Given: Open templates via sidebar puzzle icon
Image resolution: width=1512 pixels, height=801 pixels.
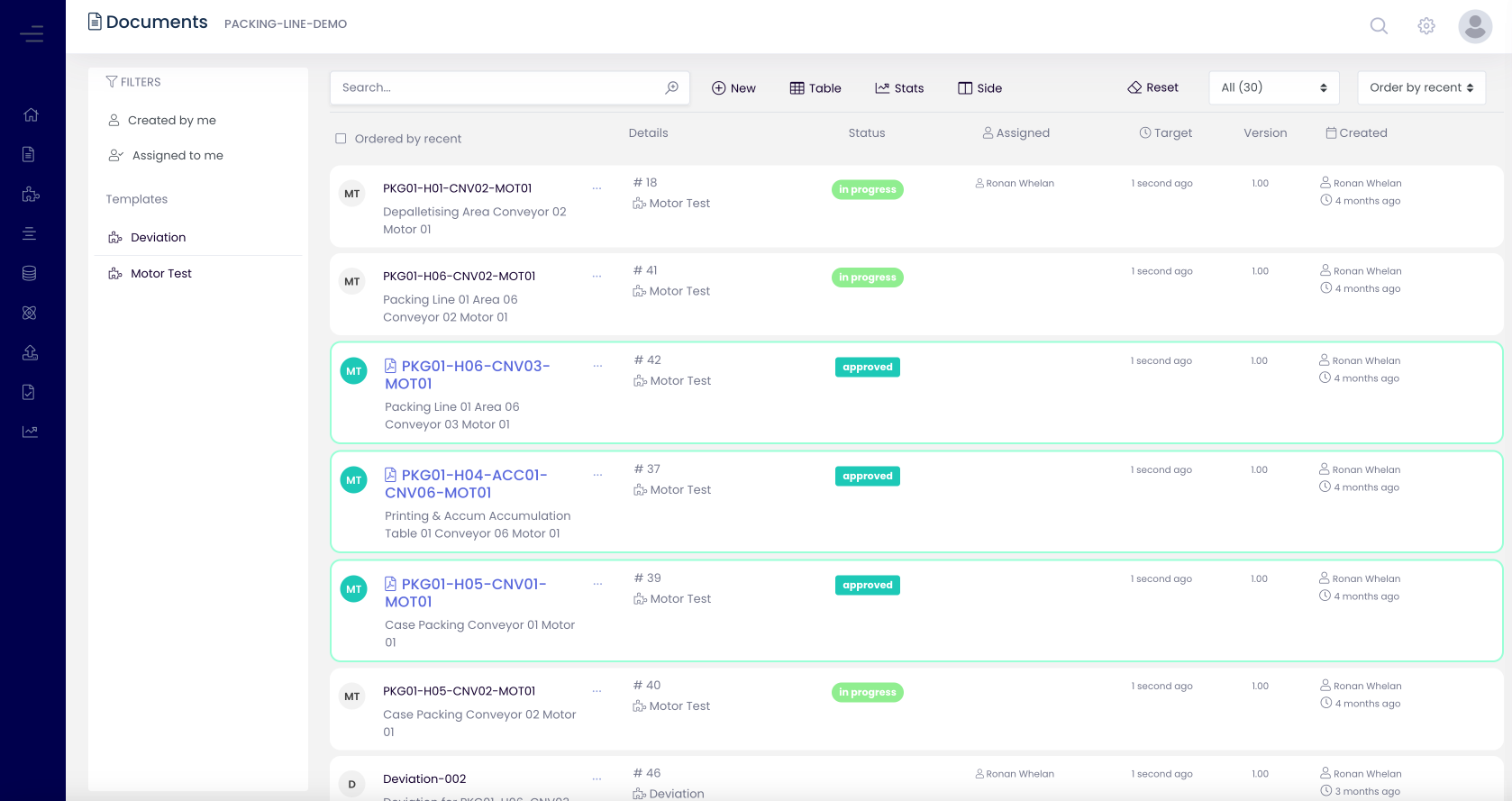Looking at the screenshot, I should tap(31, 194).
